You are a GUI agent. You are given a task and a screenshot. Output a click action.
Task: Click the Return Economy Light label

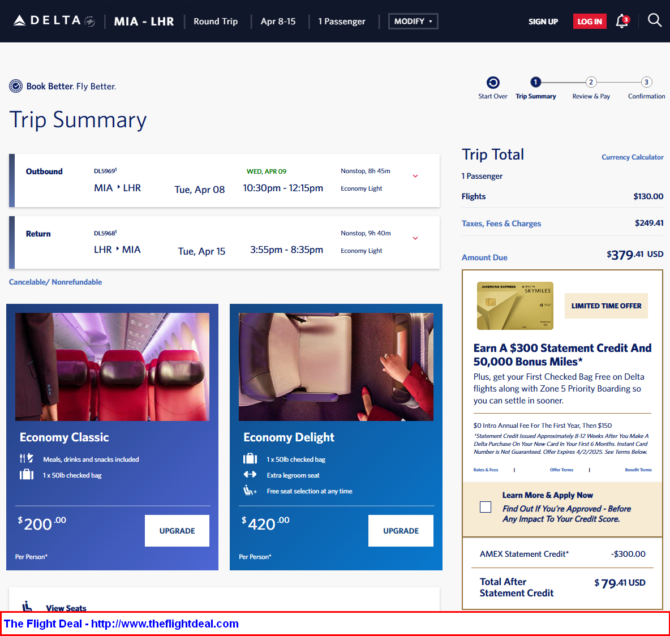click(x=361, y=250)
